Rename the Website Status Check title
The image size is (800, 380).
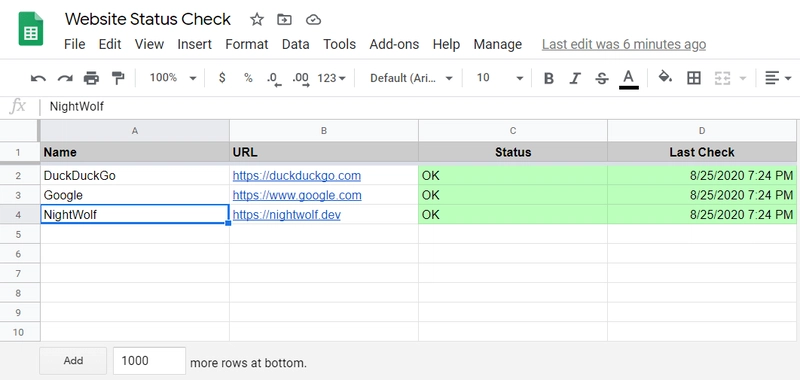tap(147, 19)
